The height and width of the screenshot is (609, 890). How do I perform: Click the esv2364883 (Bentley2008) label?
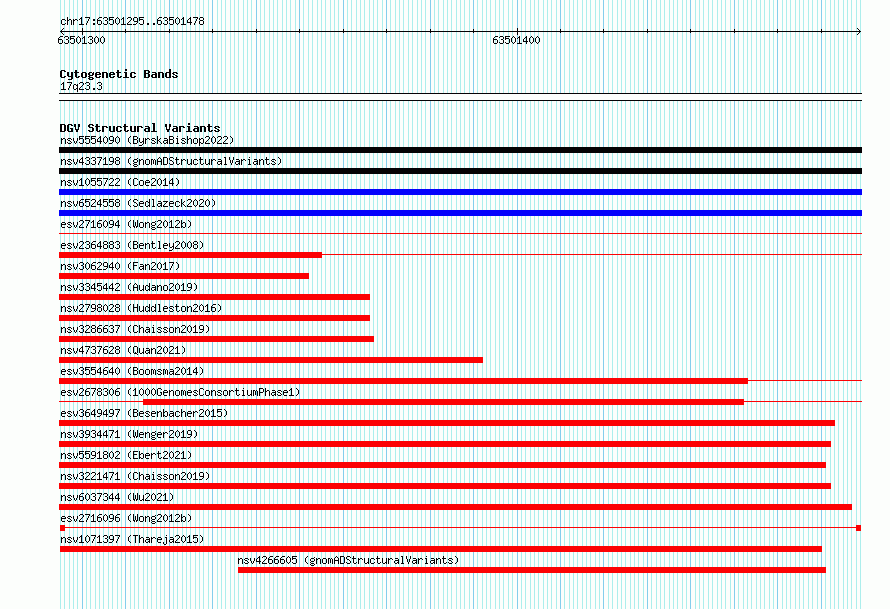coord(132,245)
